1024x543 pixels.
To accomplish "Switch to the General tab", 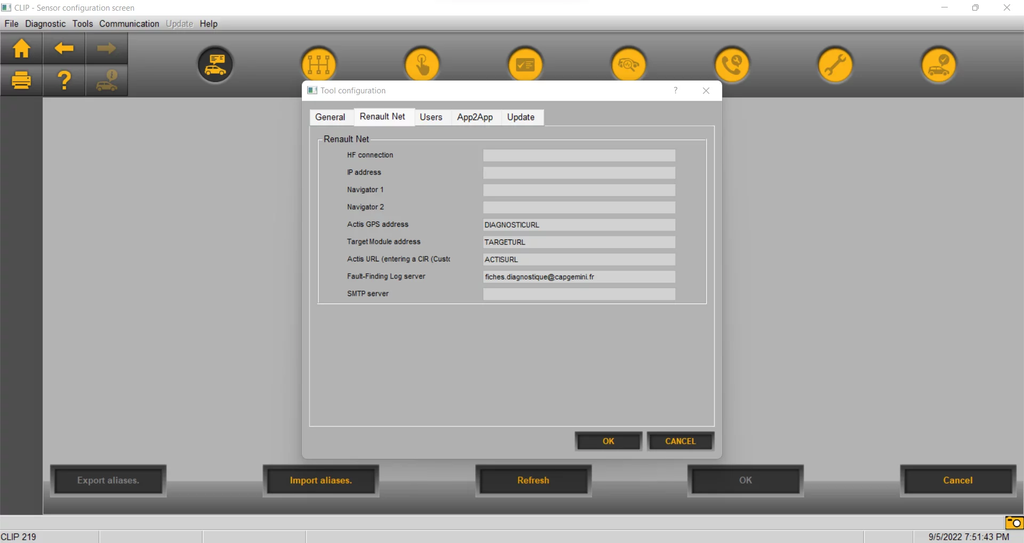I will (330, 117).
